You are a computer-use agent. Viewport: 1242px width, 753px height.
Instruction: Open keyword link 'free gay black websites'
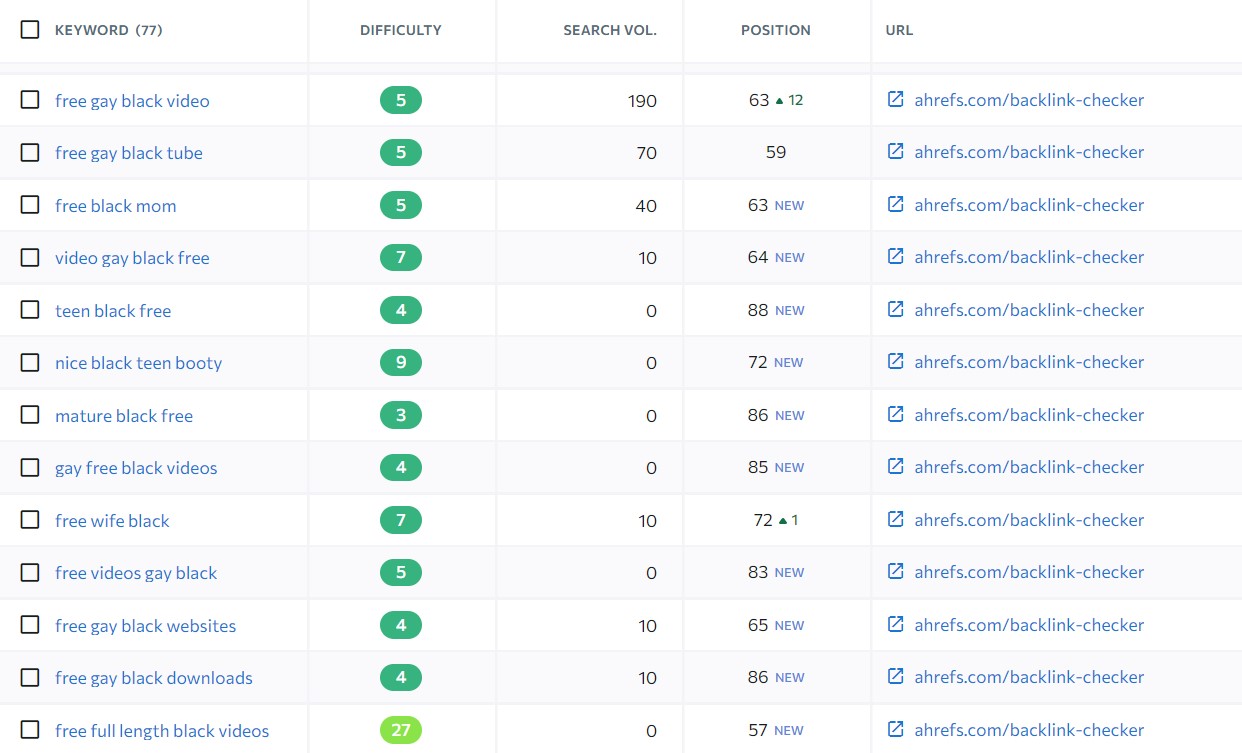pyautogui.click(x=146, y=626)
